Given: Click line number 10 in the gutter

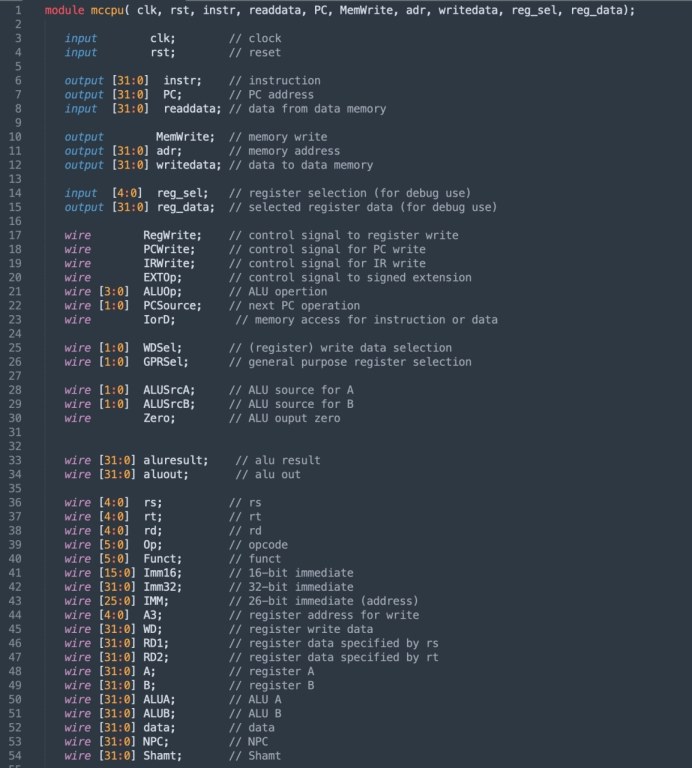Looking at the screenshot, I should click(15, 137).
